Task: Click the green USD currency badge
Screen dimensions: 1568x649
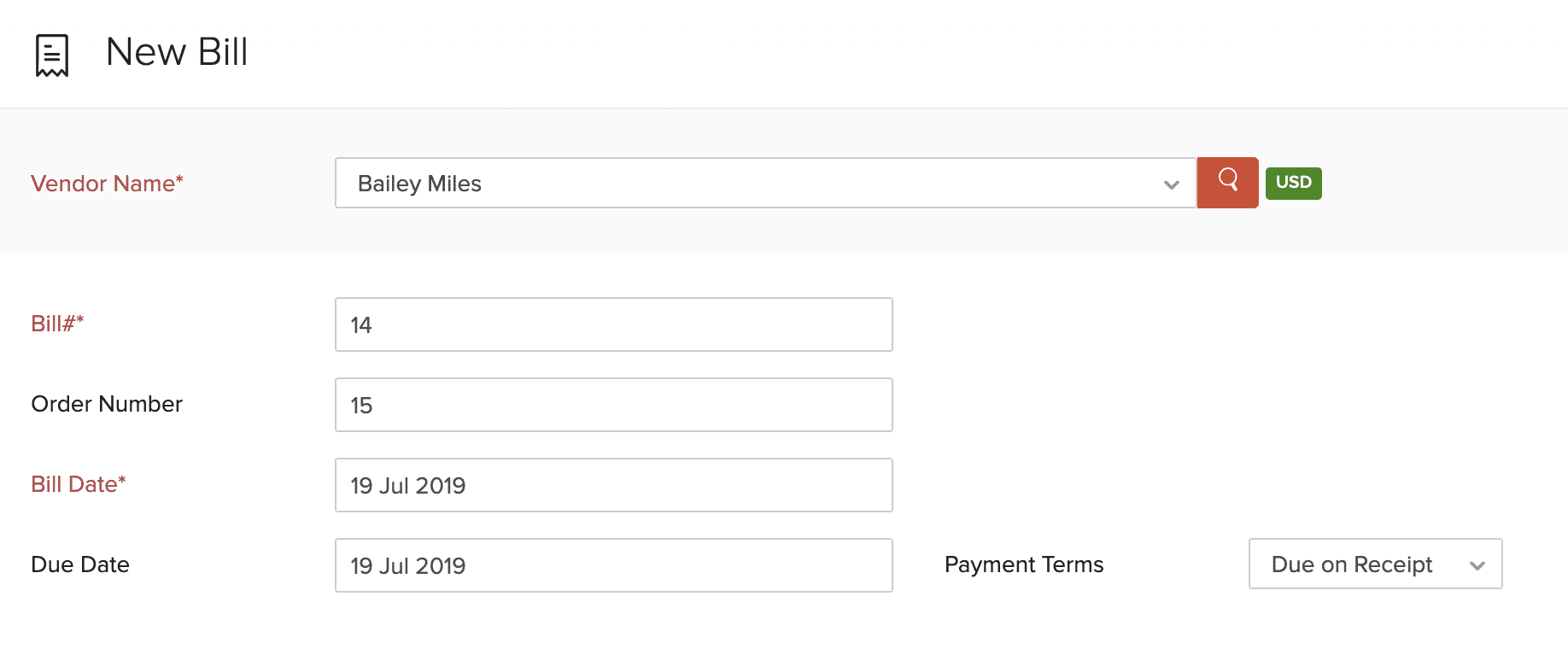Action: pos(1293,183)
